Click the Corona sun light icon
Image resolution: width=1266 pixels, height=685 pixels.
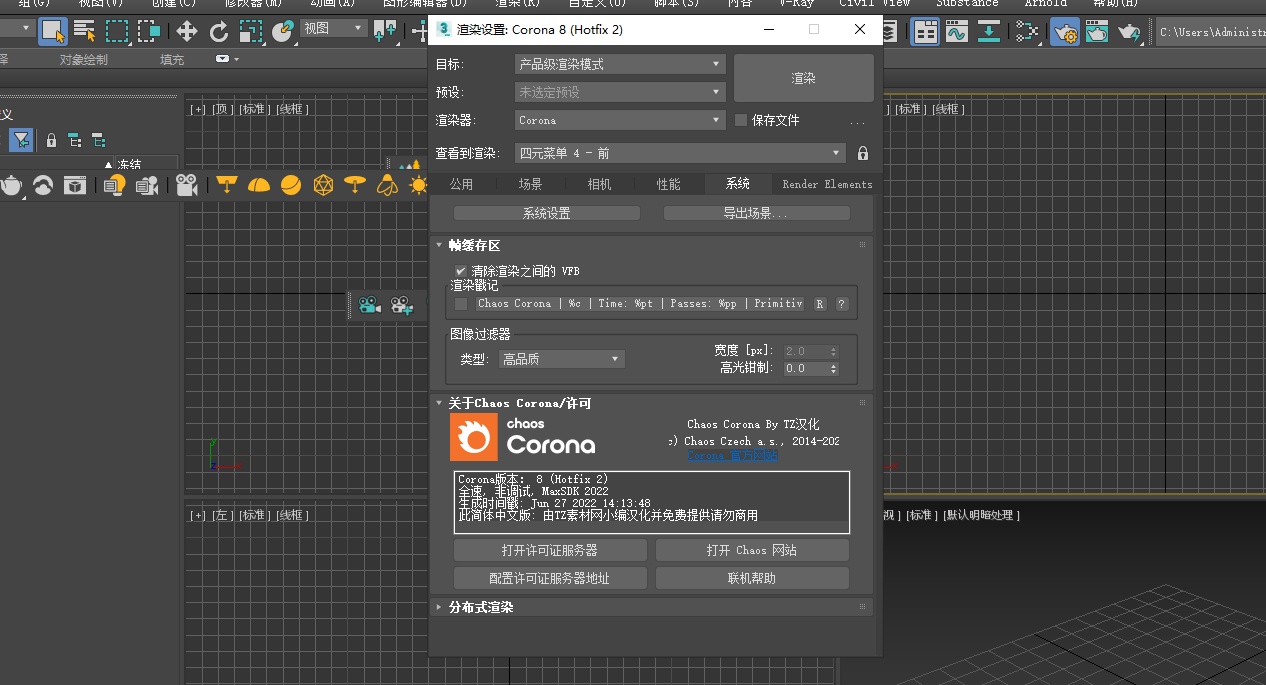click(419, 185)
